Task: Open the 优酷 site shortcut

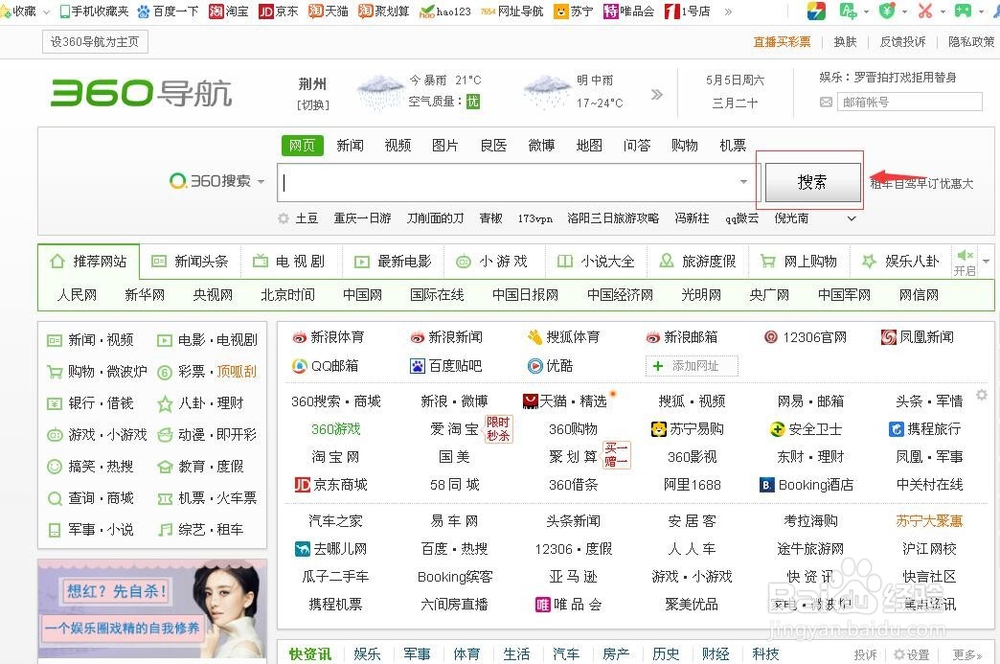Action: tap(550, 366)
